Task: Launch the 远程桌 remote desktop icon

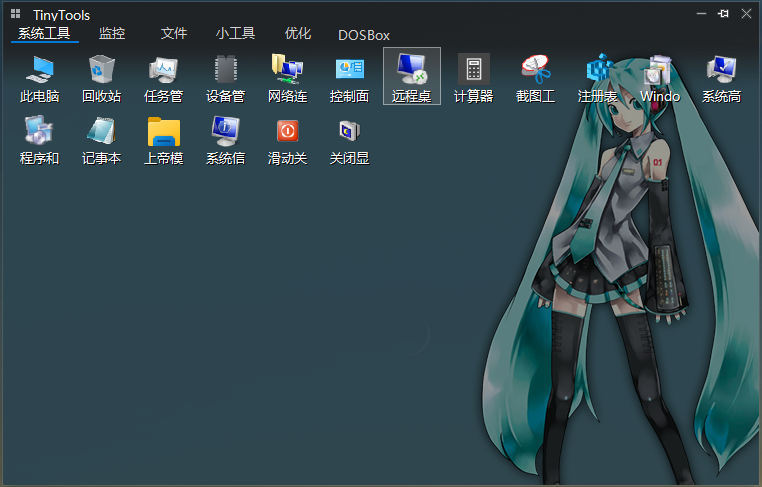Action: pyautogui.click(x=412, y=76)
